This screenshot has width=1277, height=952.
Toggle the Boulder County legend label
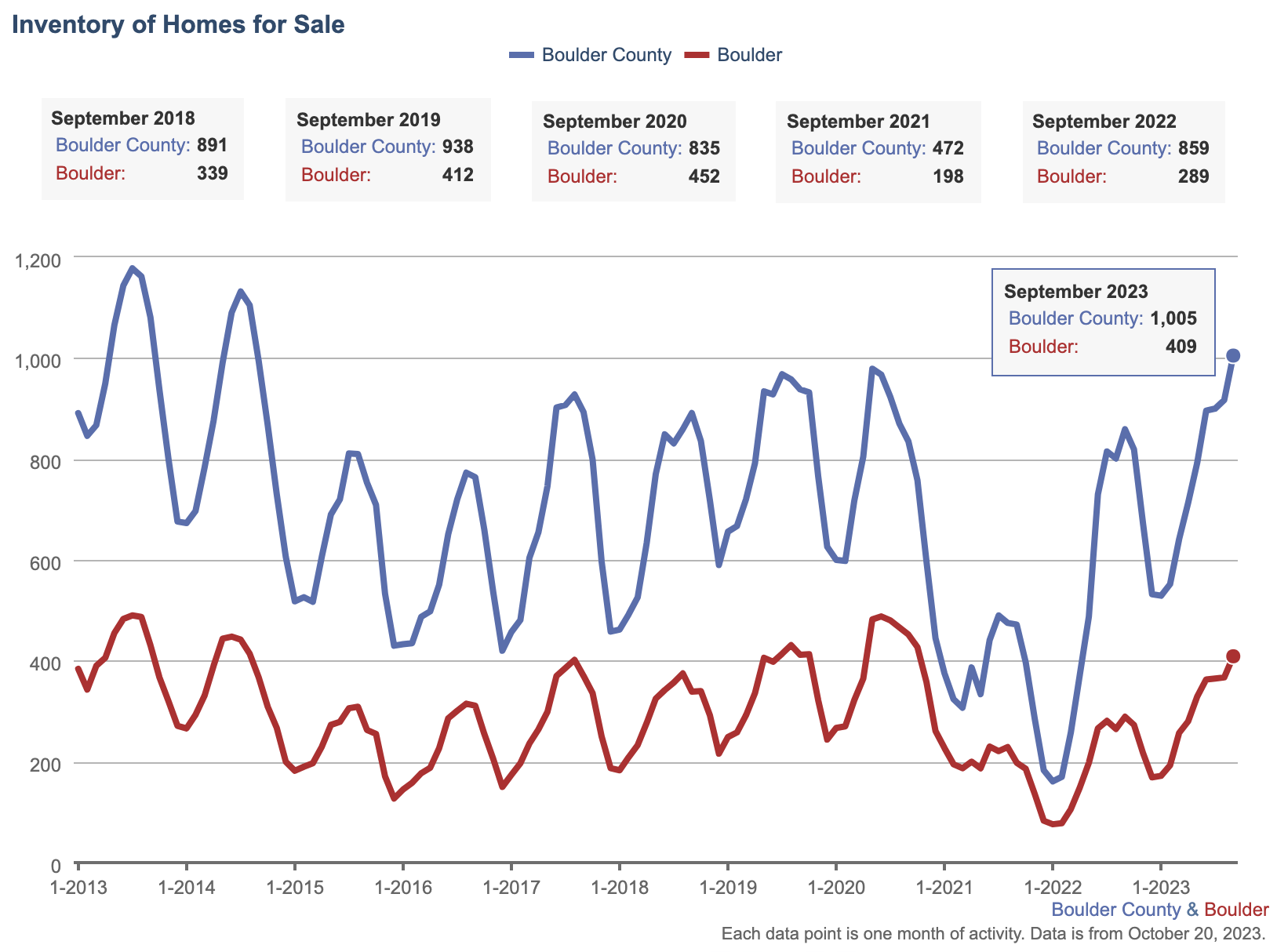[x=606, y=55]
